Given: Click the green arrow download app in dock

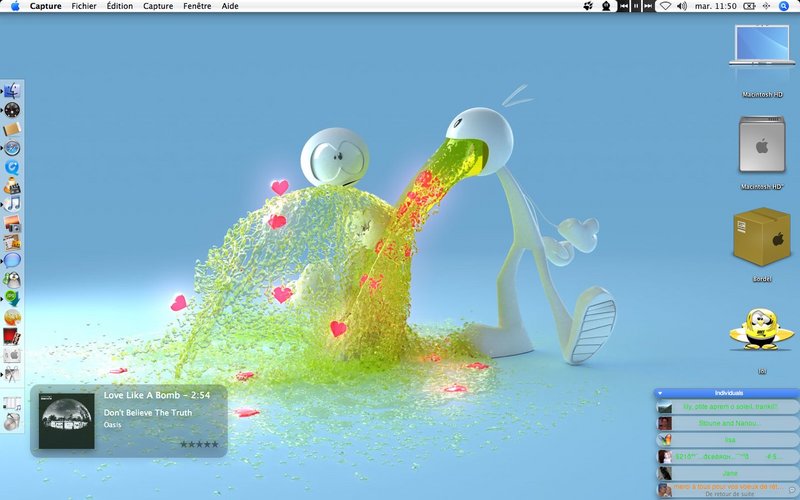Looking at the screenshot, I should coord(12,298).
